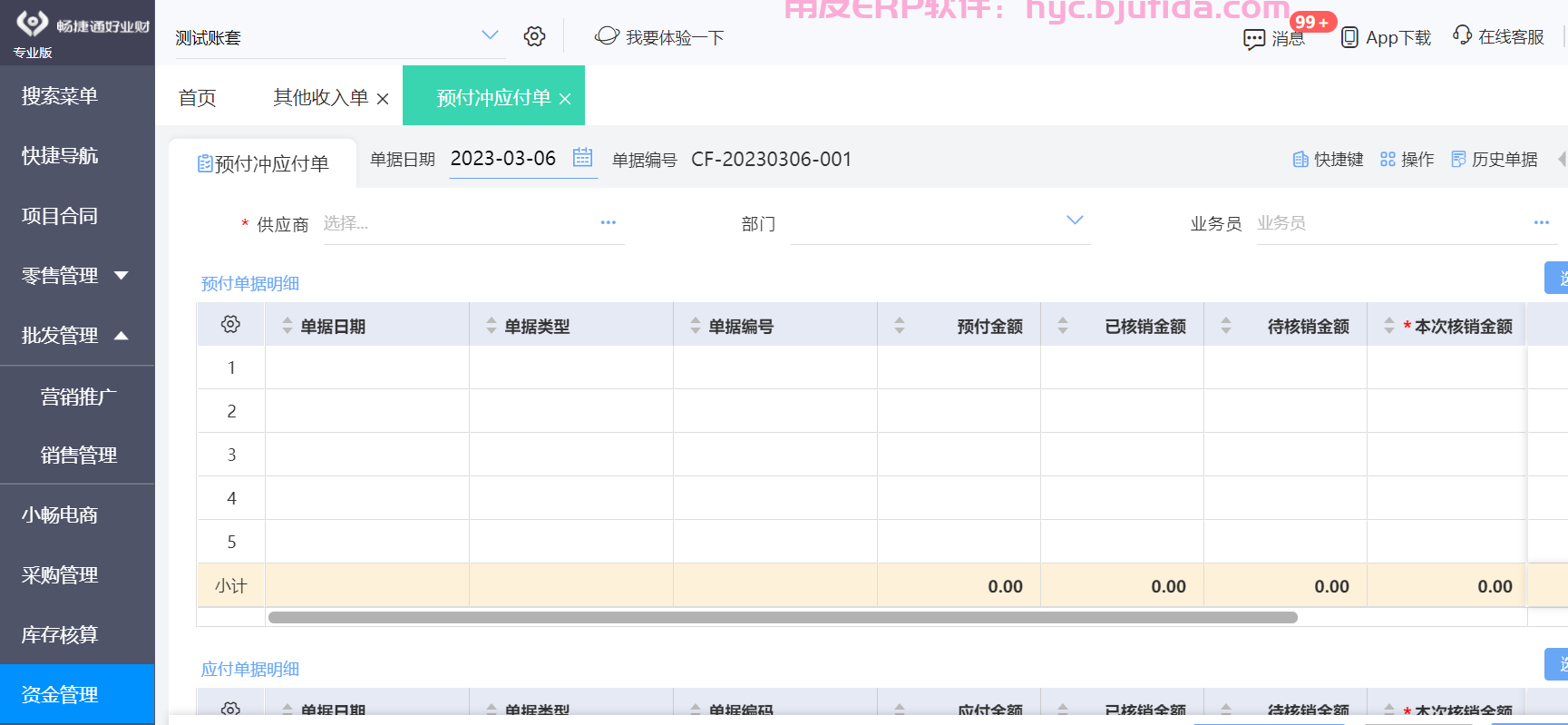This screenshot has width=1568, height=725.
Task: Sort prepayment table by 待核销金额
Action: [x=1226, y=326]
